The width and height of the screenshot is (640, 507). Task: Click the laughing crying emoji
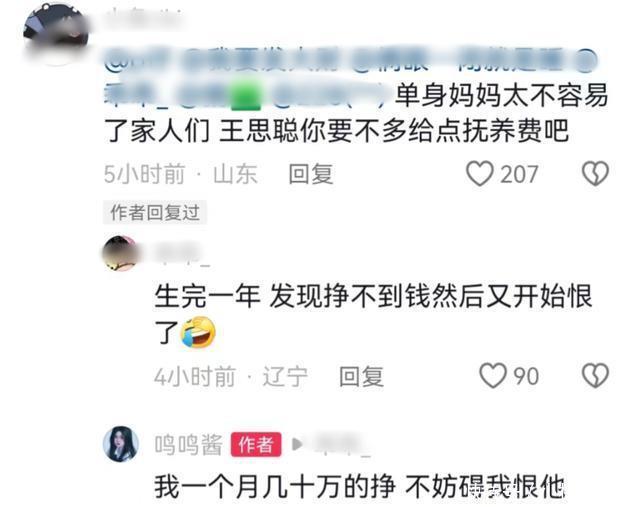198,332
